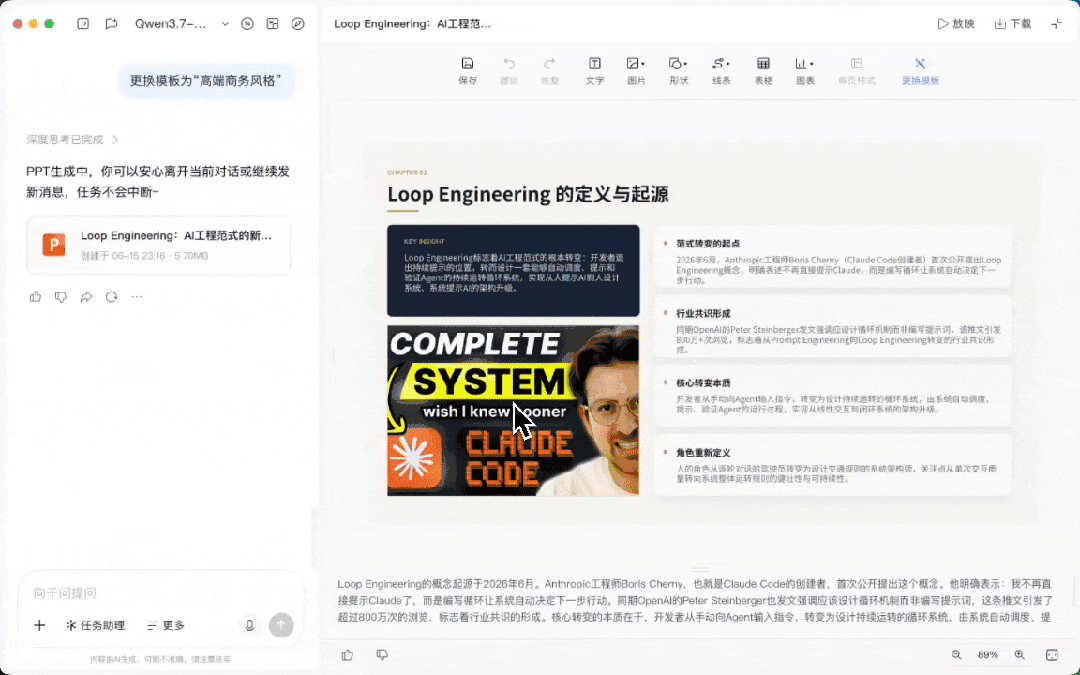Select the 角色重新定义 card
Image resolution: width=1080 pixels, height=675 pixels.
click(x=833, y=465)
